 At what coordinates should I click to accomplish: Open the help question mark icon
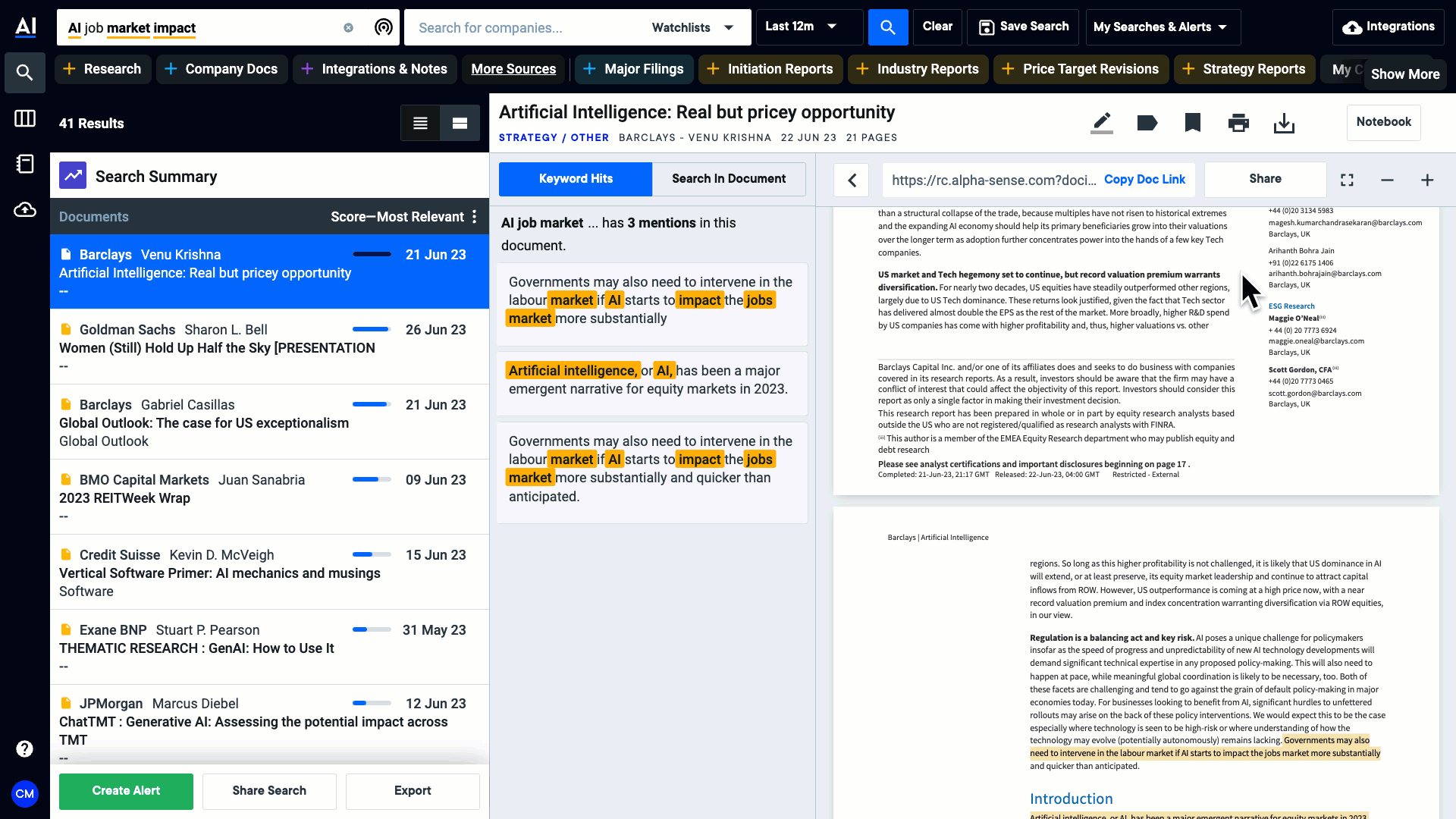click(25, 749)
